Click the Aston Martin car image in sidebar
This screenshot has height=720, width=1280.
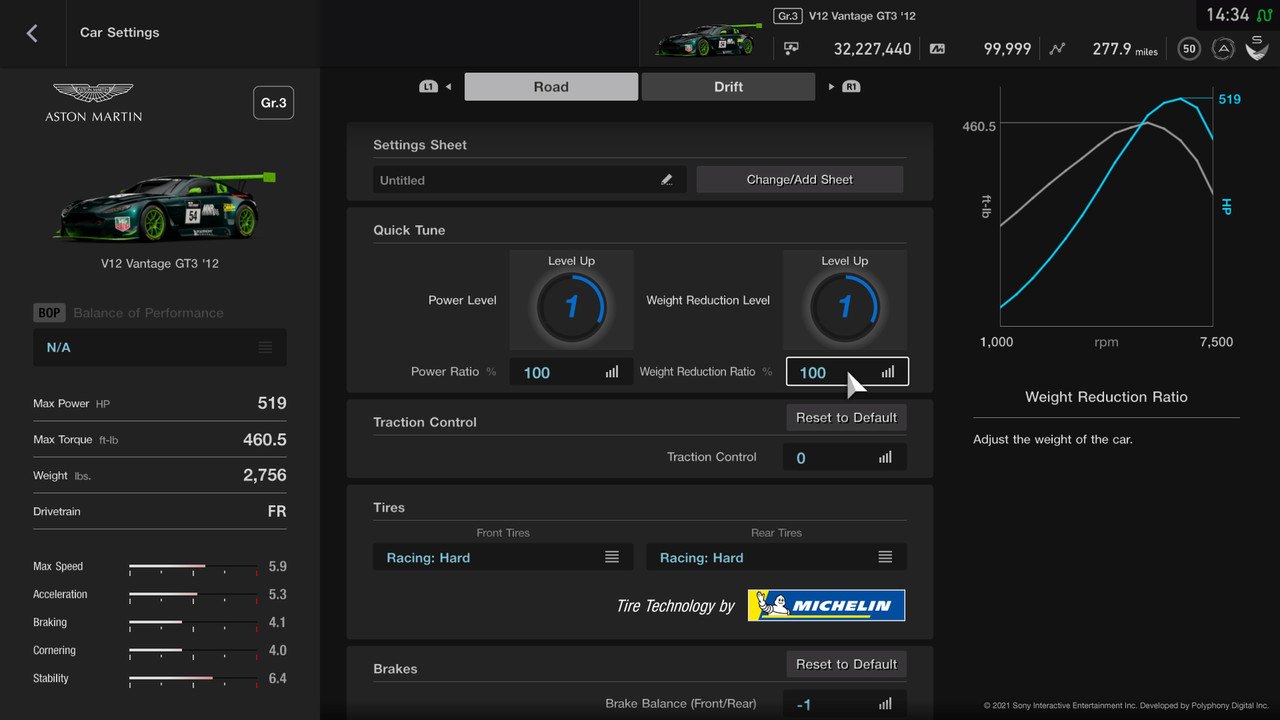click(165, 206)
